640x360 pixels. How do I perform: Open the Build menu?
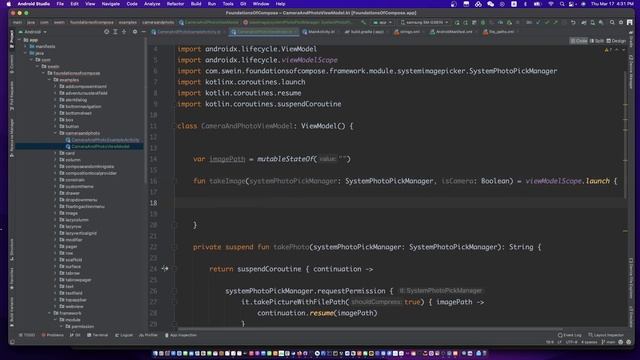click(196, 4)
